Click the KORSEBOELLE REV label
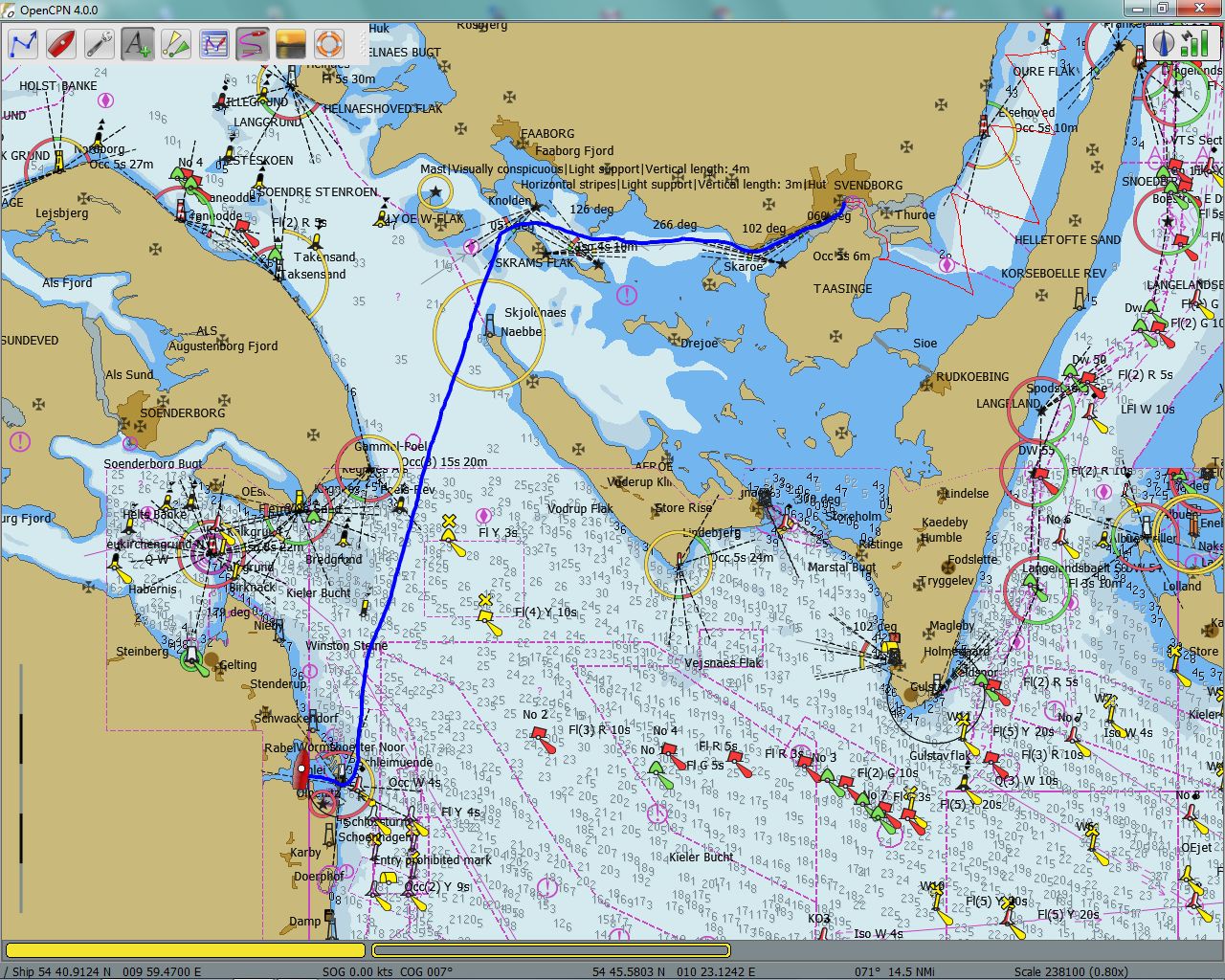The width and height of the screenshot is (1225, 980). 1054,274
